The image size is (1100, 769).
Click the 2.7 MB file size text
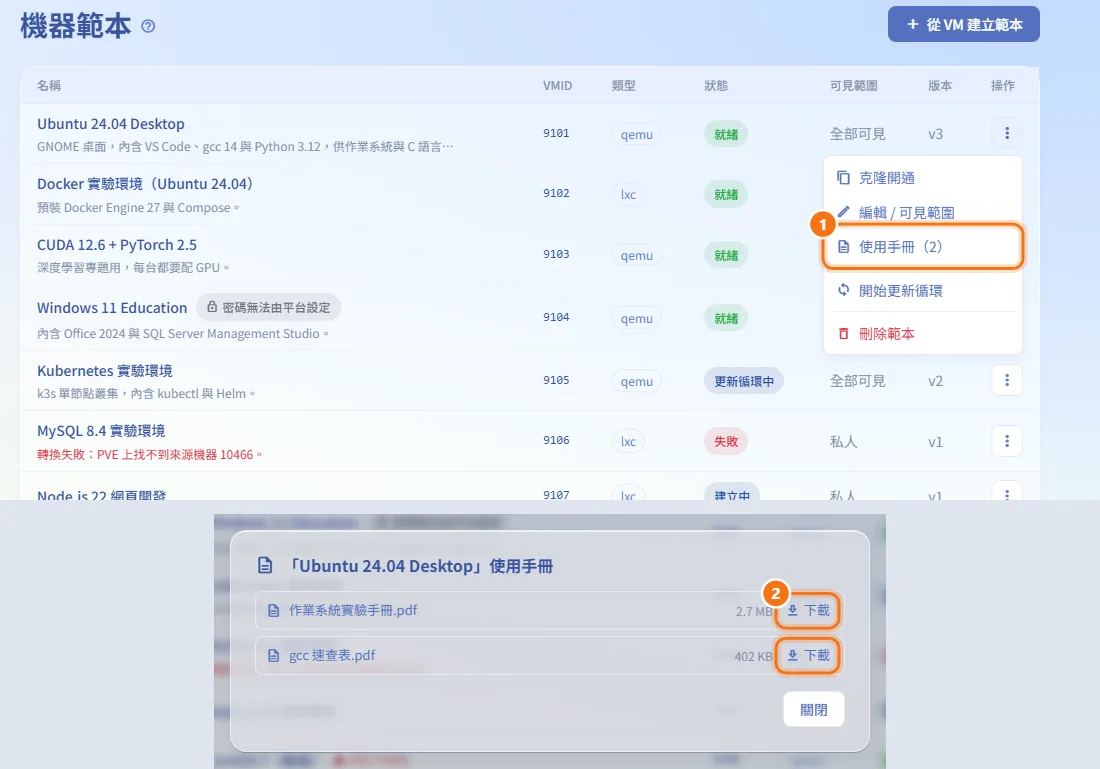pos(754,611)
